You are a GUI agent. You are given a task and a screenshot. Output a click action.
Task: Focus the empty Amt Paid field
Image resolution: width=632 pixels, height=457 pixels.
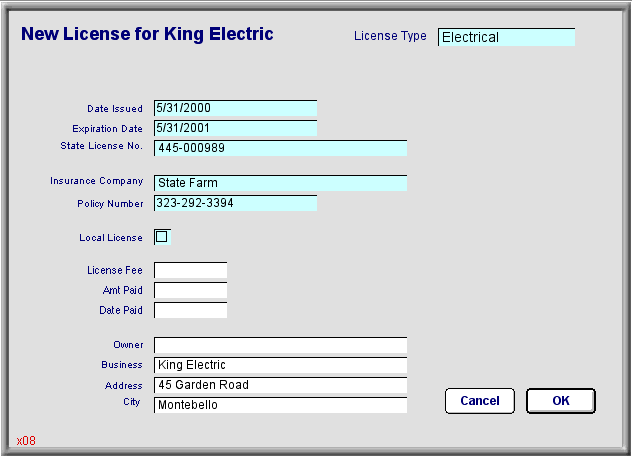(x=190, y=290)
